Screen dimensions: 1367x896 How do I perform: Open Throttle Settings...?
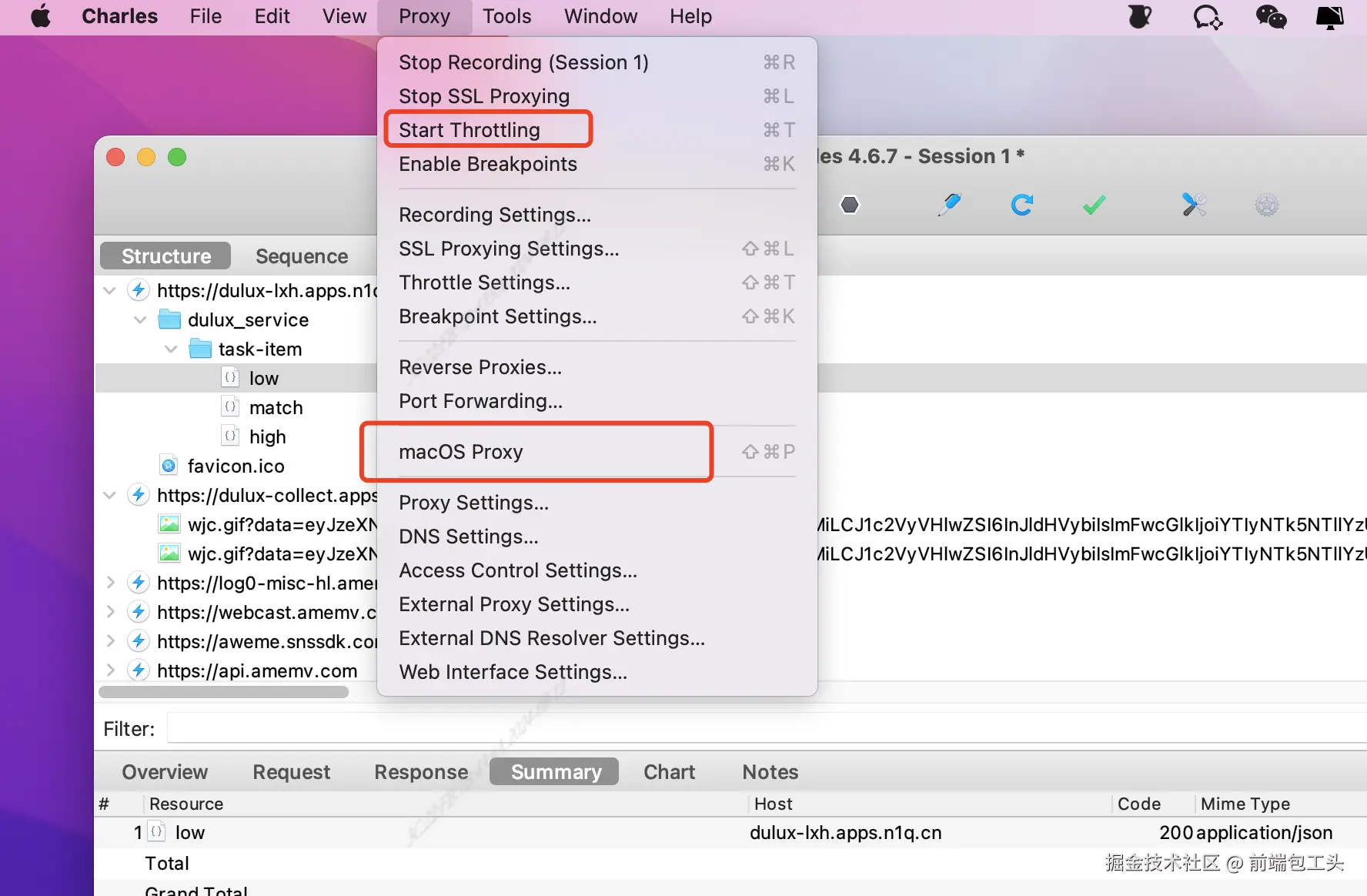pyautogui.click(x=597, y=283)
